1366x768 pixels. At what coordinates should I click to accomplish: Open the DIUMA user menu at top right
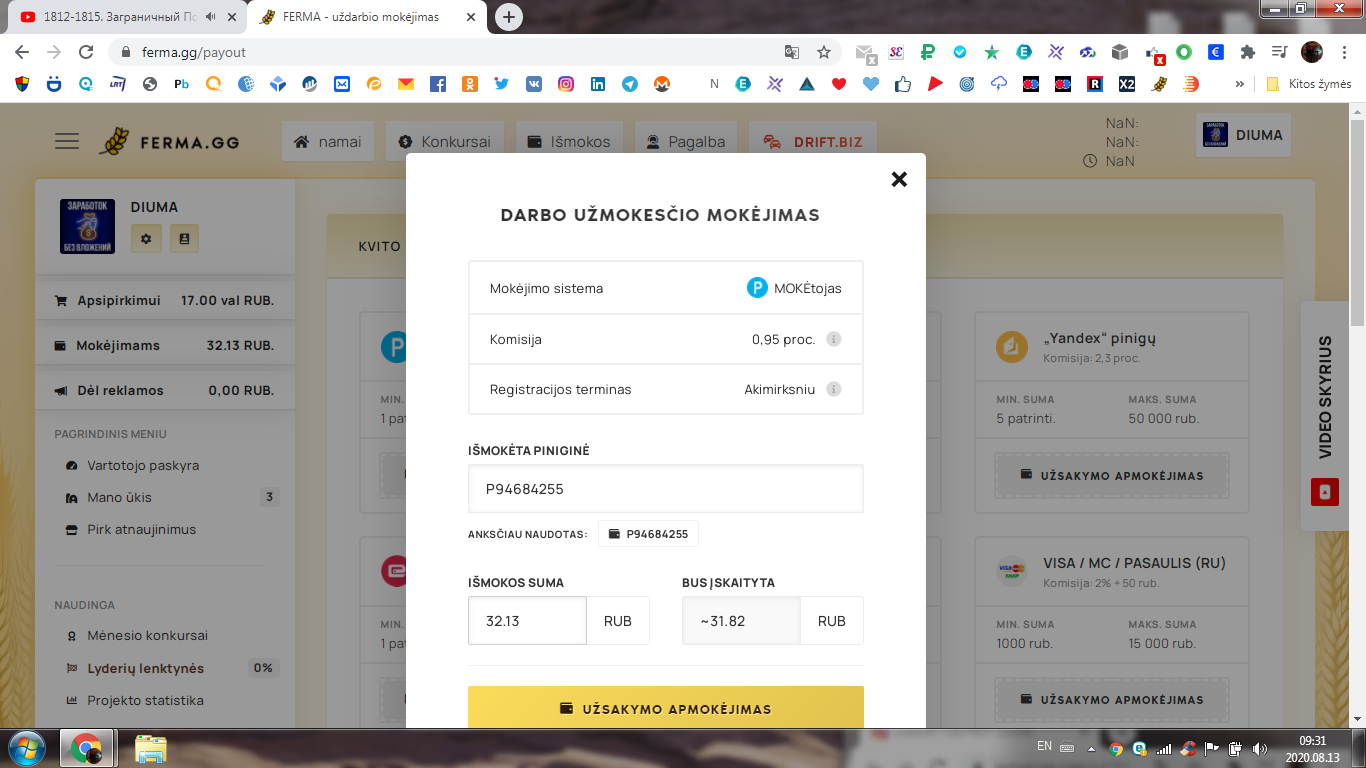1243,136
